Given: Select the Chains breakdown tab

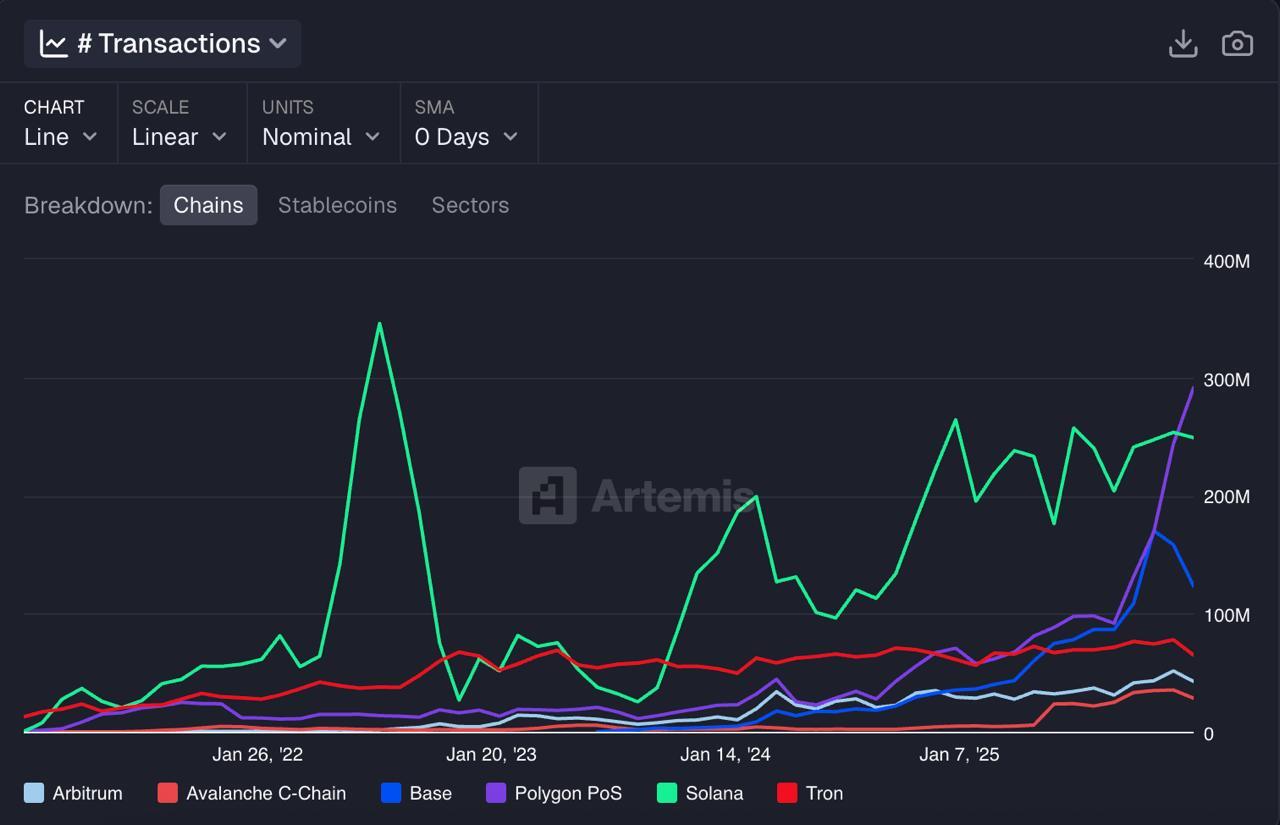Looking at the screenshot, I should tap(208, 205).
